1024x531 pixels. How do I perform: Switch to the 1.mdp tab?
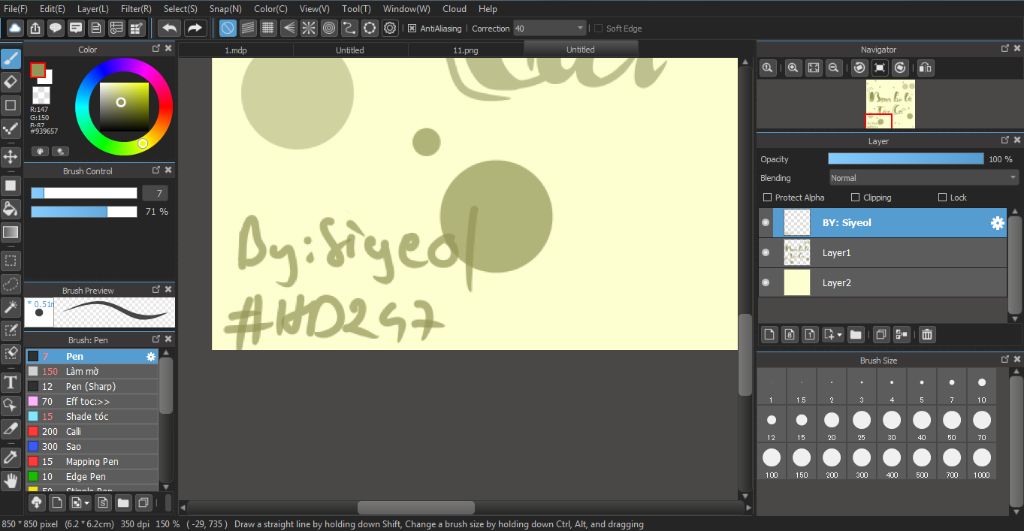236,50
